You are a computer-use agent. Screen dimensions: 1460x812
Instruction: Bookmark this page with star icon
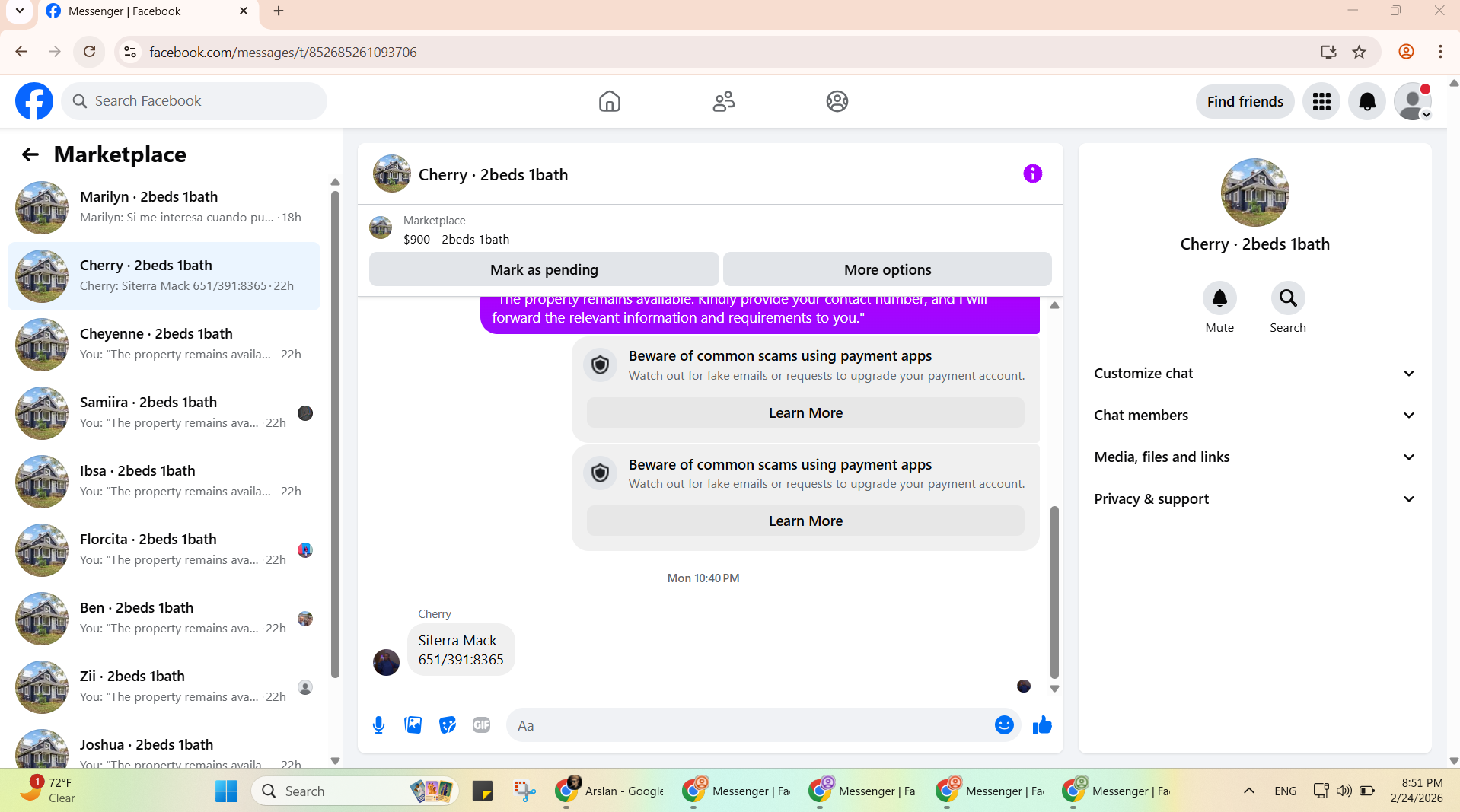[1359, 52]
